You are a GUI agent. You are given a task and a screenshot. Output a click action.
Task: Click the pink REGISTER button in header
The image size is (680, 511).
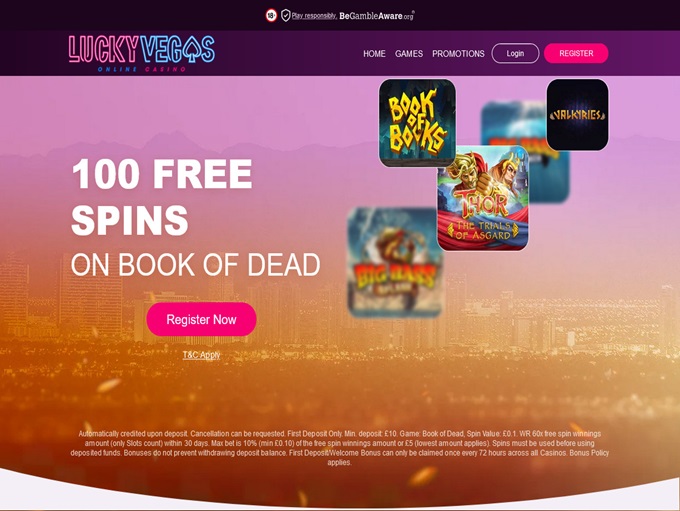(576, 53)
